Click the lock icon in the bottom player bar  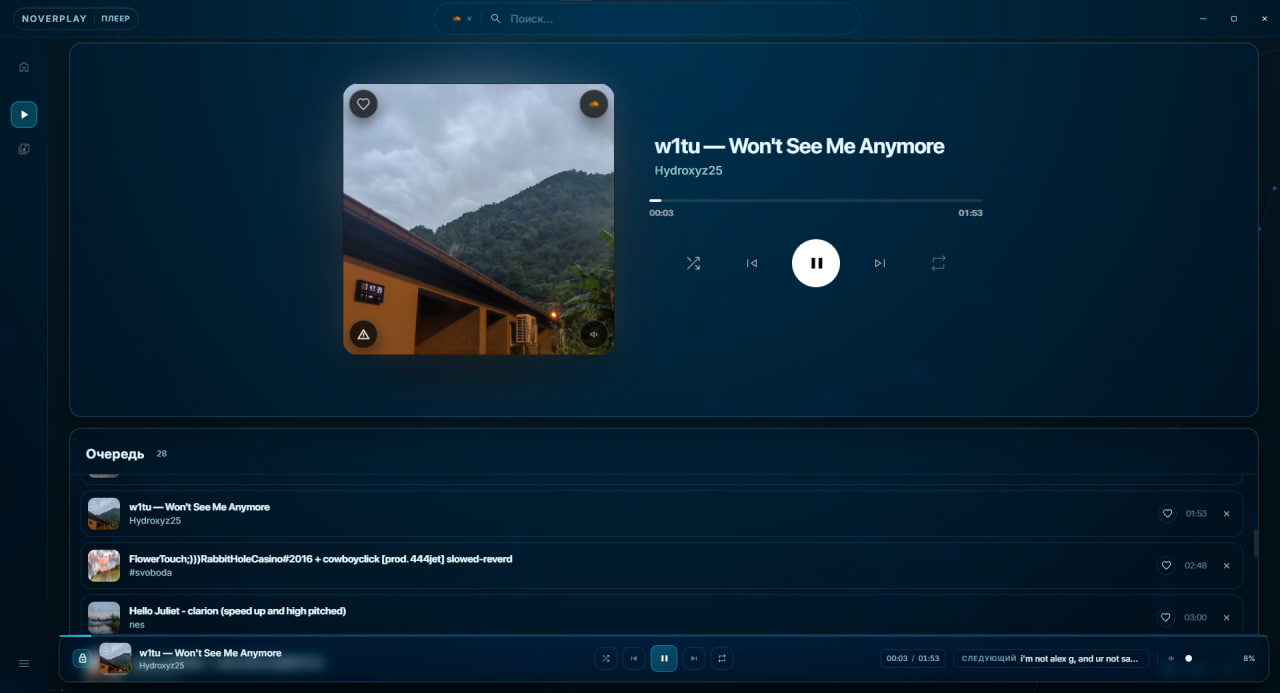pos(82,658)
